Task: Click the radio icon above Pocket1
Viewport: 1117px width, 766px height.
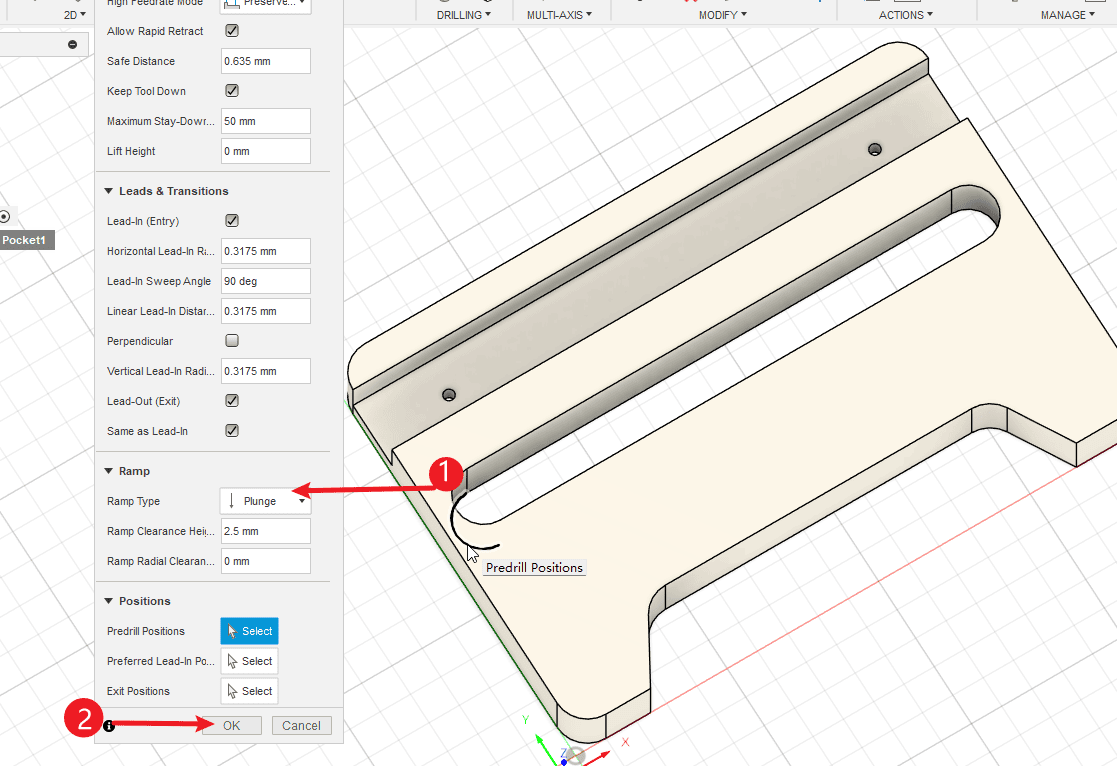Action: (4, 216)
